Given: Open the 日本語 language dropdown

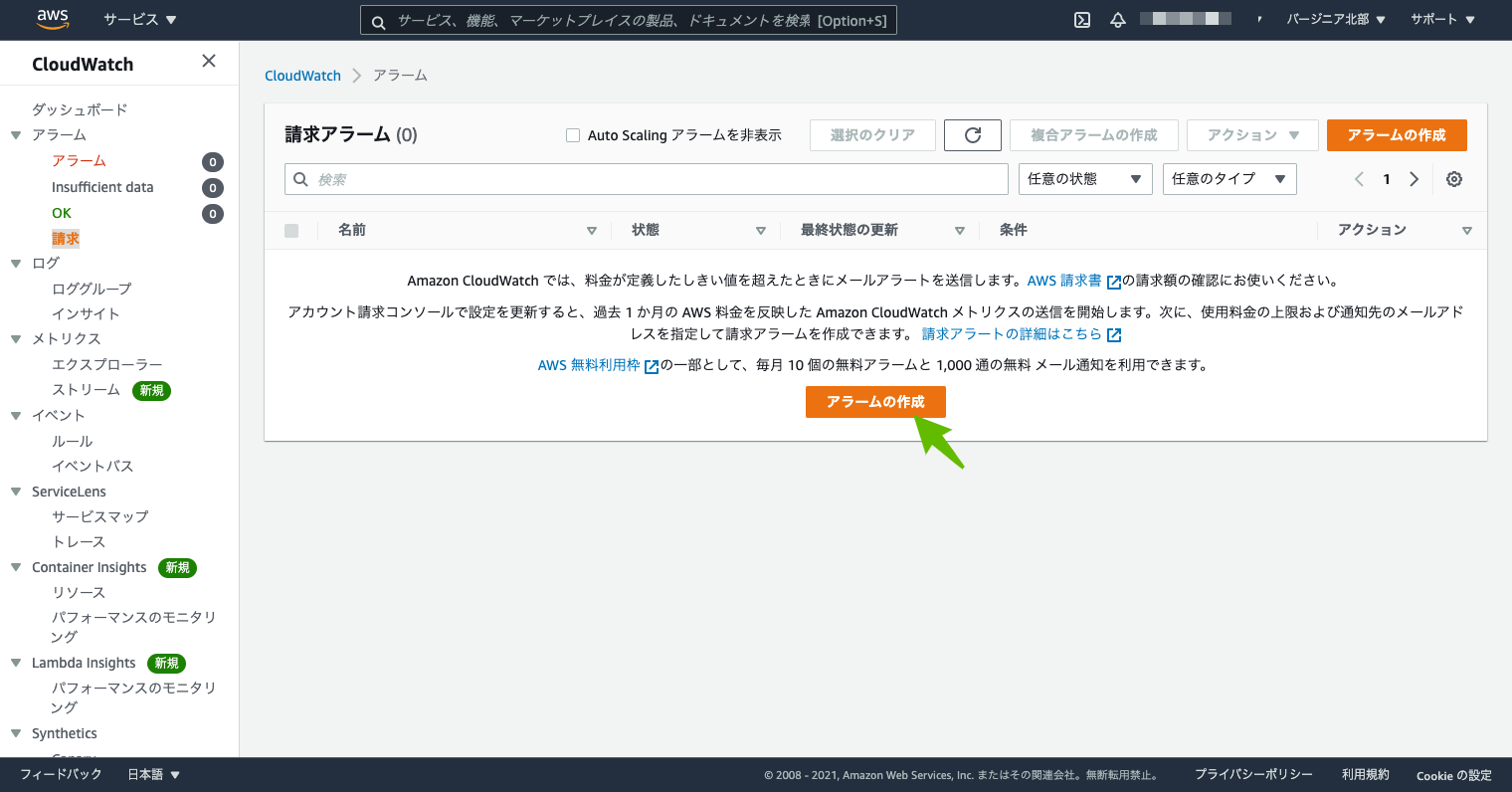Looking at the screenshot, I should coord(153,774).
